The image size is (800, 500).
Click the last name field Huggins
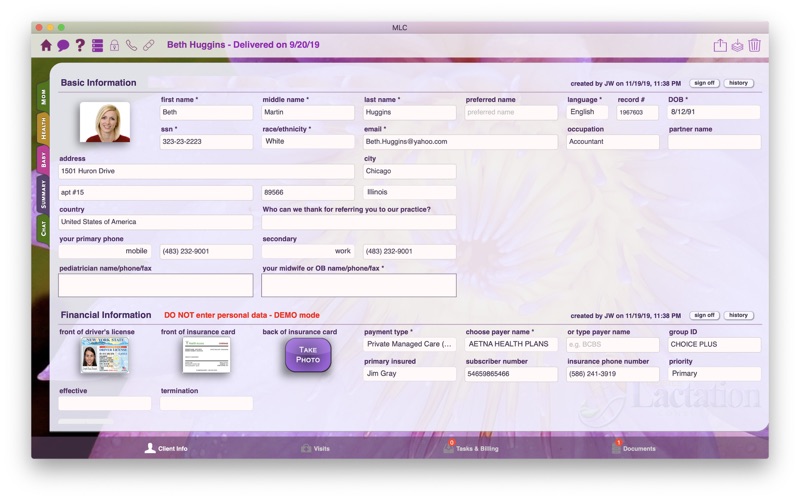point(410,112)
